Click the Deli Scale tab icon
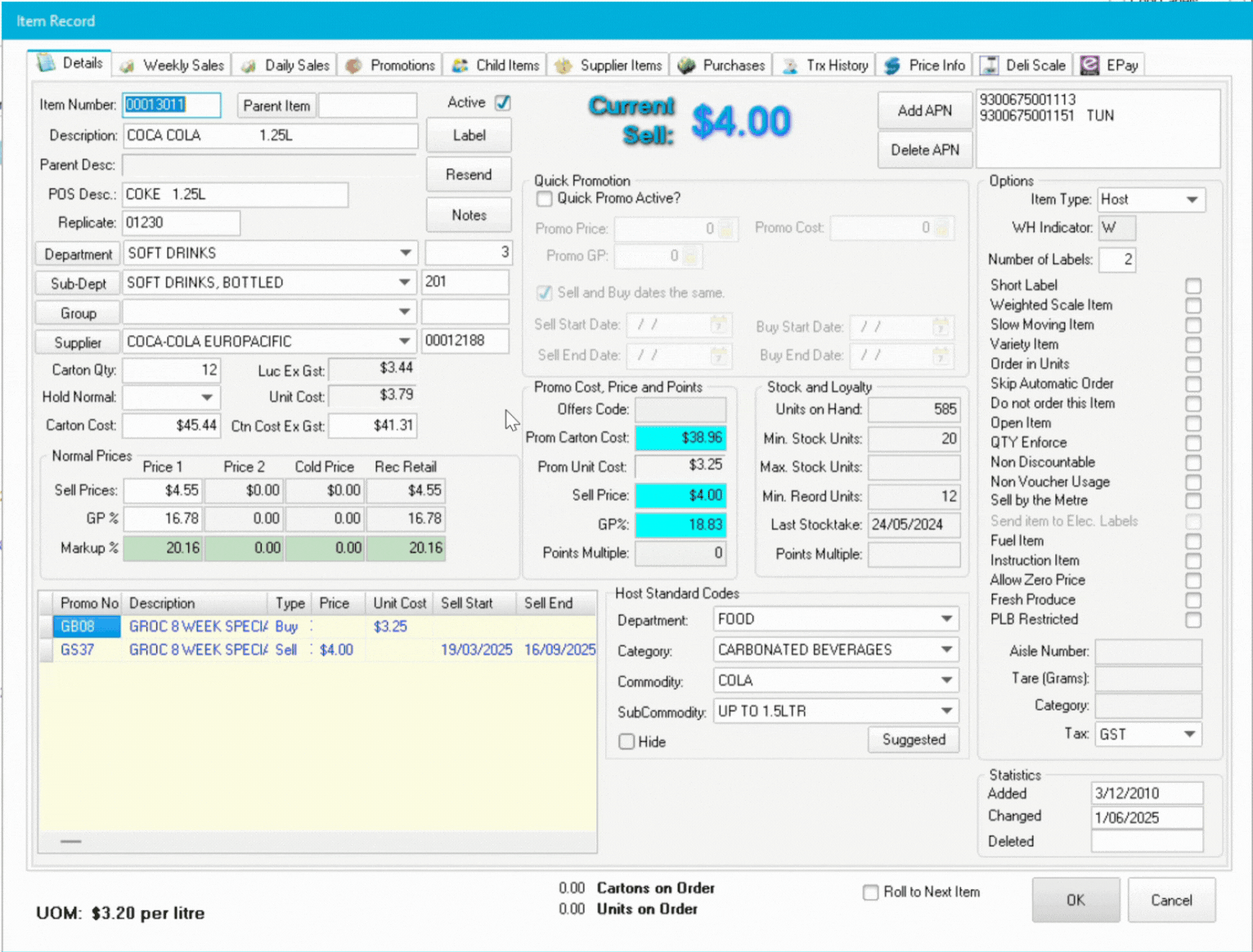Screen dimensions: 1253x952 coord(990,65)
